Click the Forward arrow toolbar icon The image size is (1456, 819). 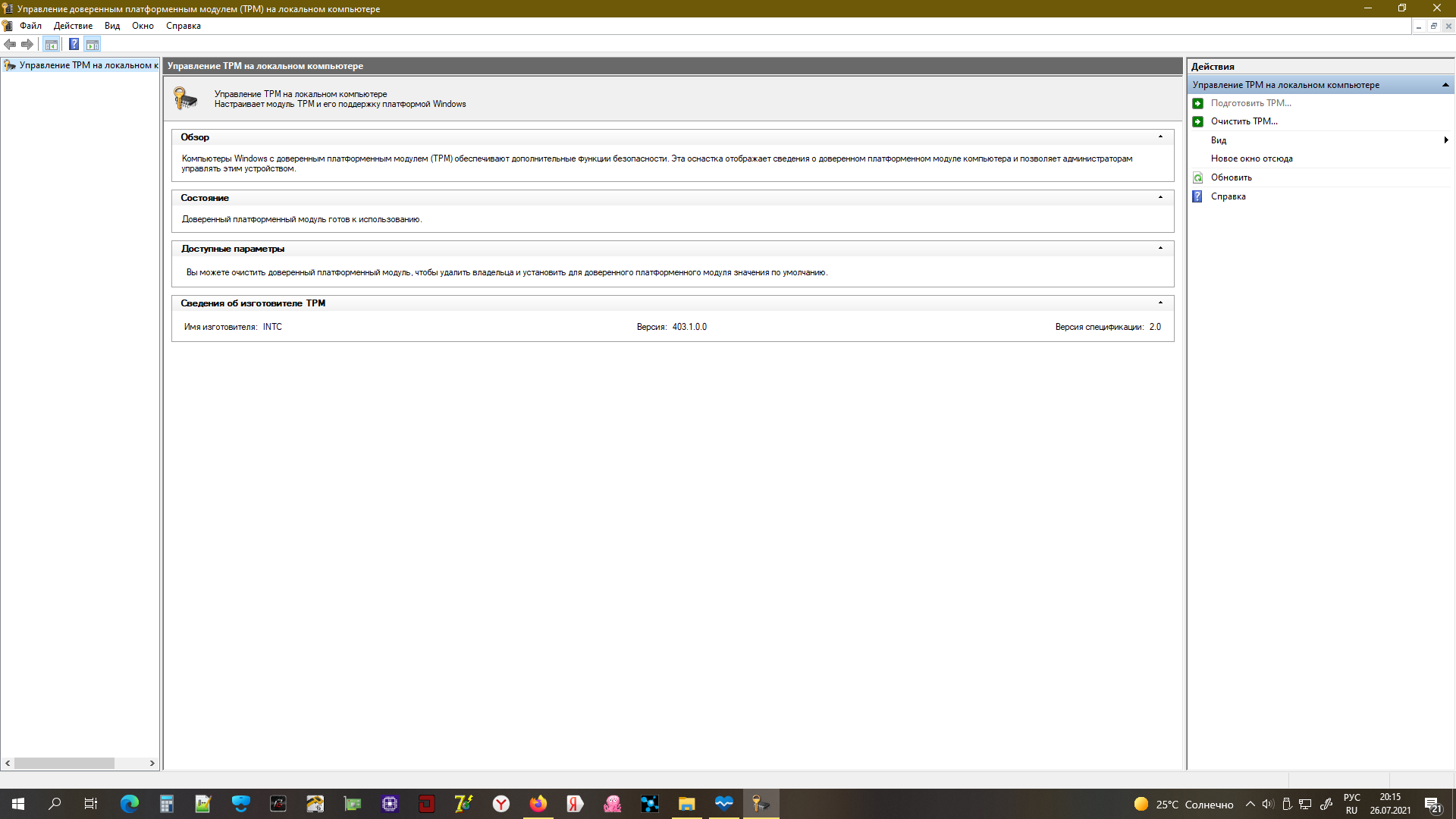click(x=27, y=44)
